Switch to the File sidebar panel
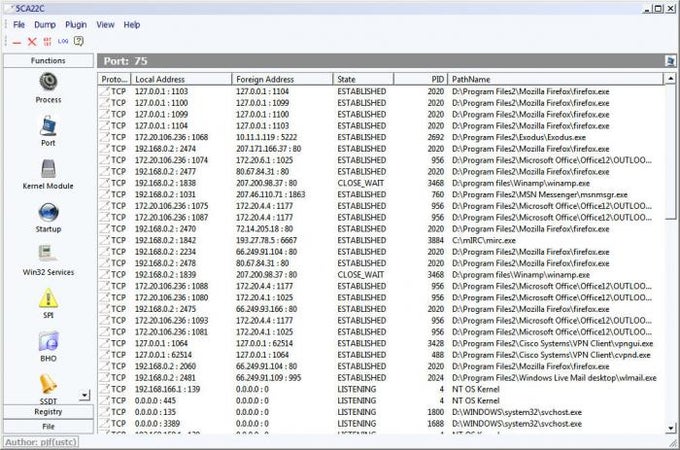 tap(48, 427)
